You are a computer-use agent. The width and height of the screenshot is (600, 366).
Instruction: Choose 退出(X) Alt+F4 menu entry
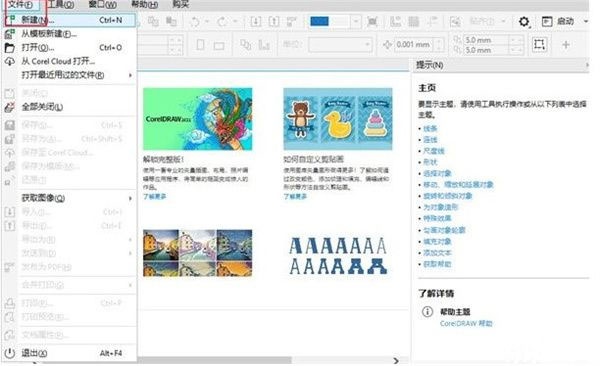click(69, 353)
